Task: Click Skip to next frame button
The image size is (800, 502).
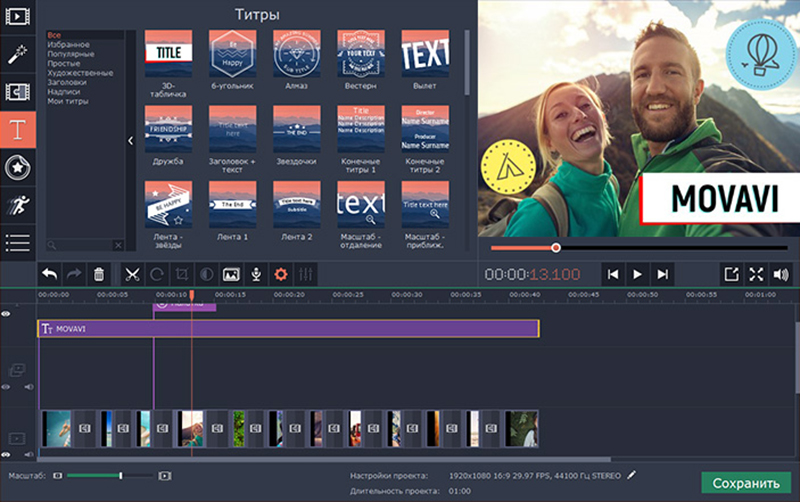Action: tap(662, 274)
